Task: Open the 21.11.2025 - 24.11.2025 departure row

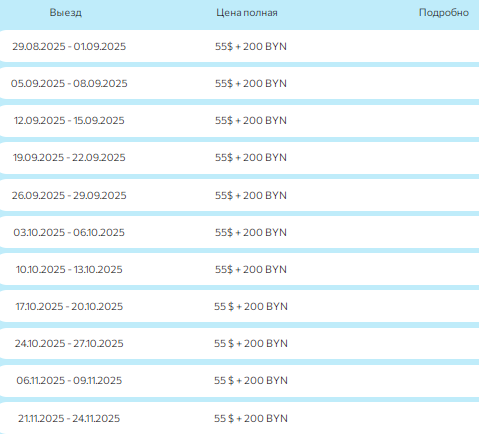Action: click(x=239, y=418)
